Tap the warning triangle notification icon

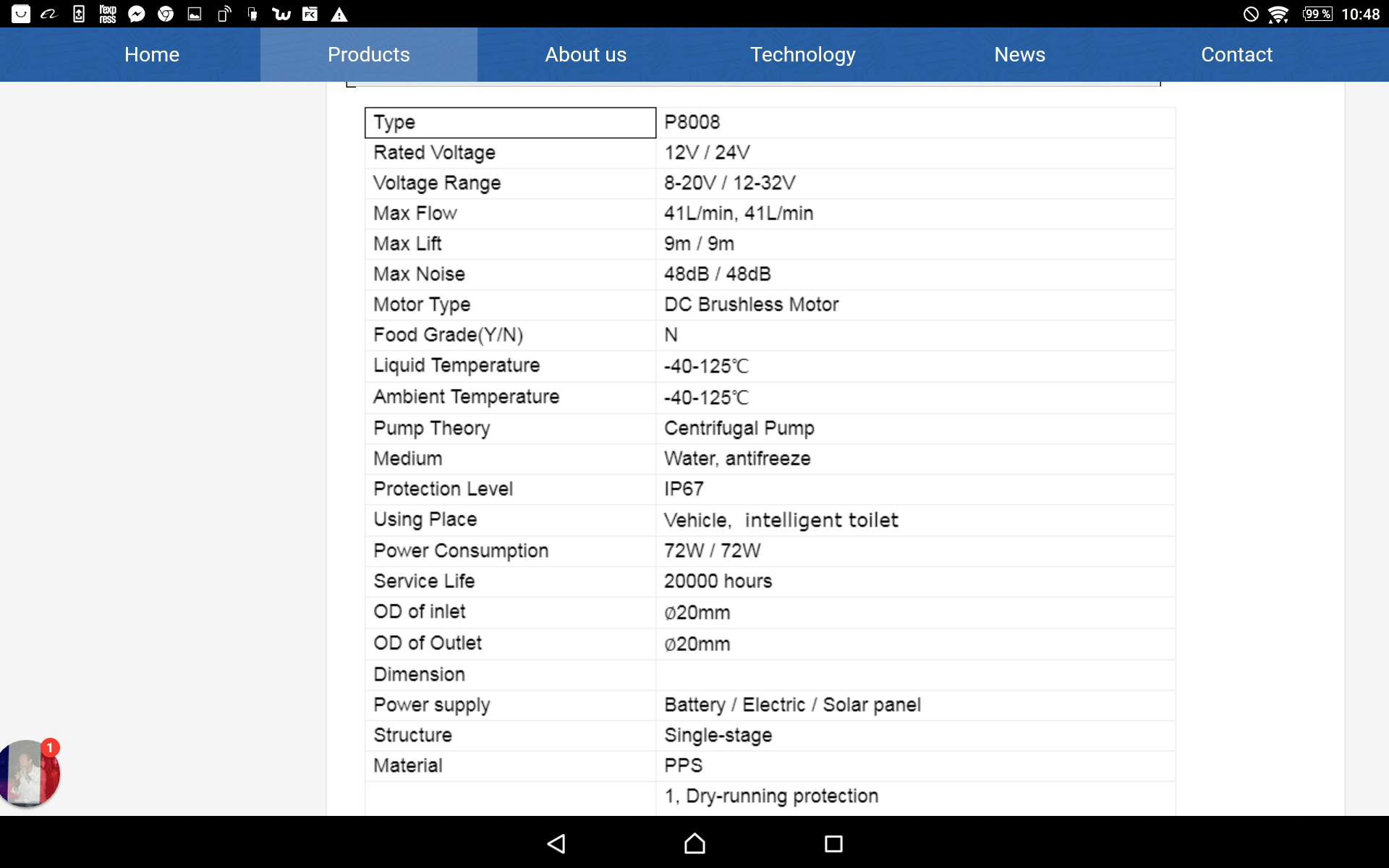pyautogui.click(x=339, y=14)
